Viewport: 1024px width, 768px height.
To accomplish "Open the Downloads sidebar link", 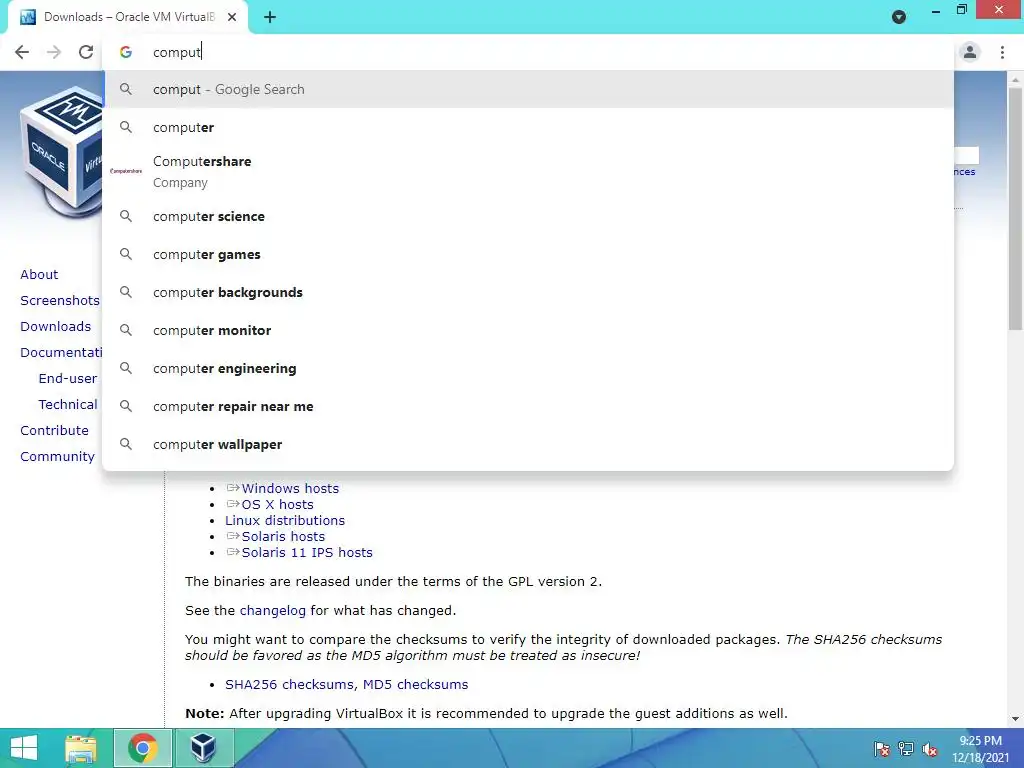I will pyautogui.click(x=56, y=327).
